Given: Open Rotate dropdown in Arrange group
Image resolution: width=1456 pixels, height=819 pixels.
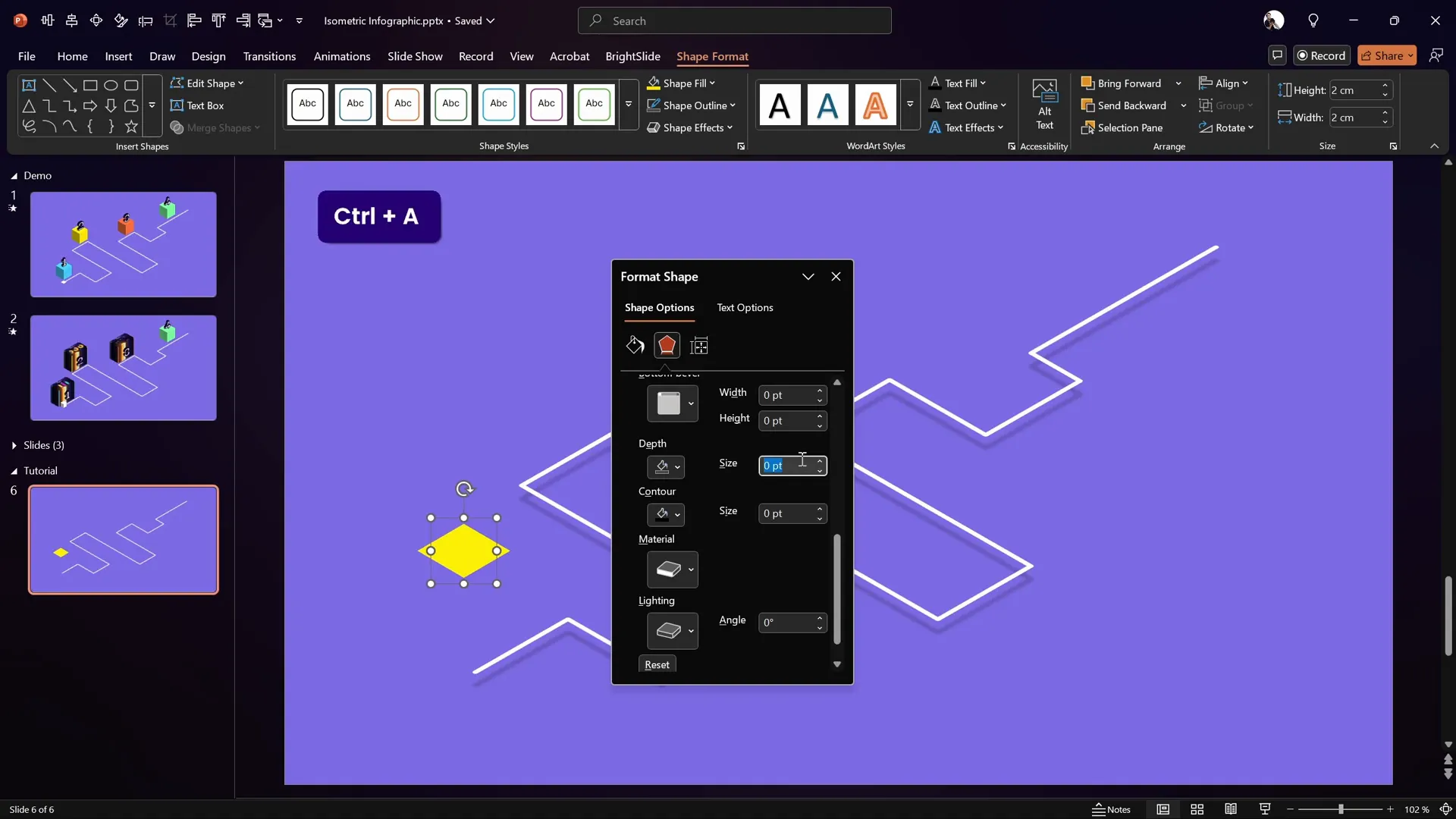Looking at the screenshot, I should coord(1226,127).
